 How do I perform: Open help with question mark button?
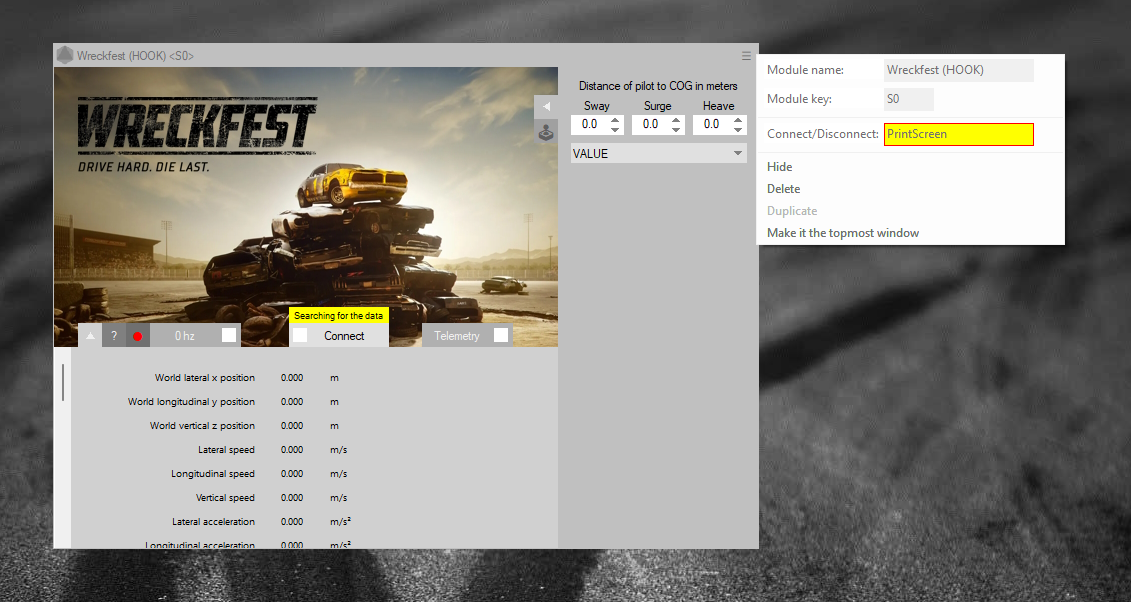pyautogui.click(x=114, y=335)
